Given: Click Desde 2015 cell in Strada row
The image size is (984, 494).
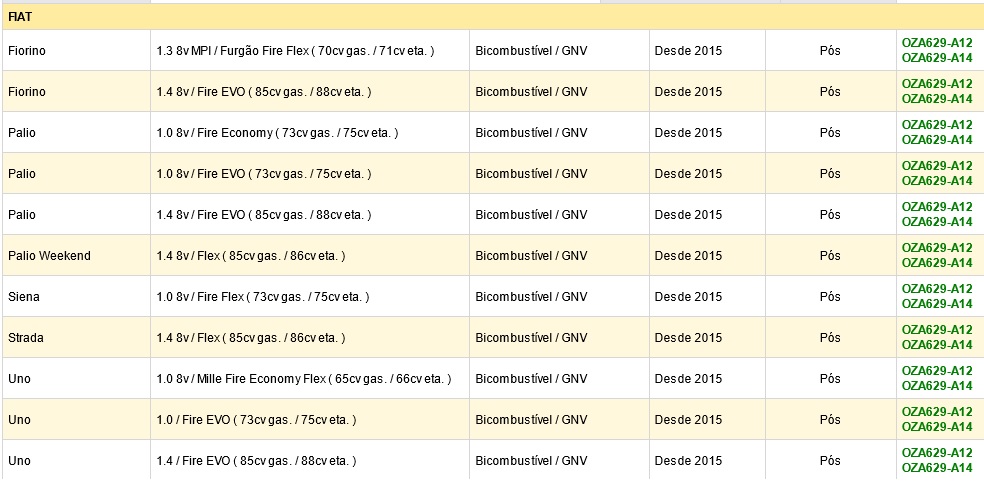Looking at the screenshot, I should pos(707,338).
